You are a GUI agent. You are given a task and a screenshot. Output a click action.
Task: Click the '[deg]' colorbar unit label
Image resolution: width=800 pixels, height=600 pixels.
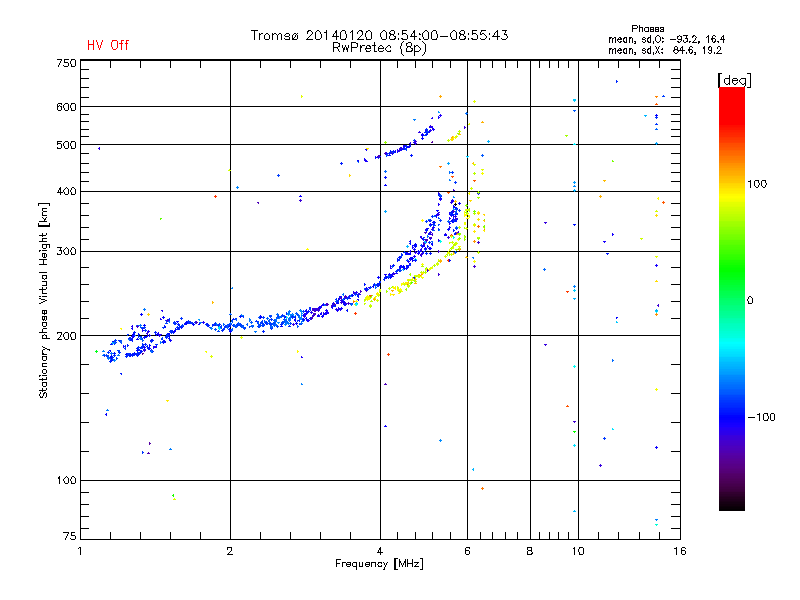click(x=734, y=80)
